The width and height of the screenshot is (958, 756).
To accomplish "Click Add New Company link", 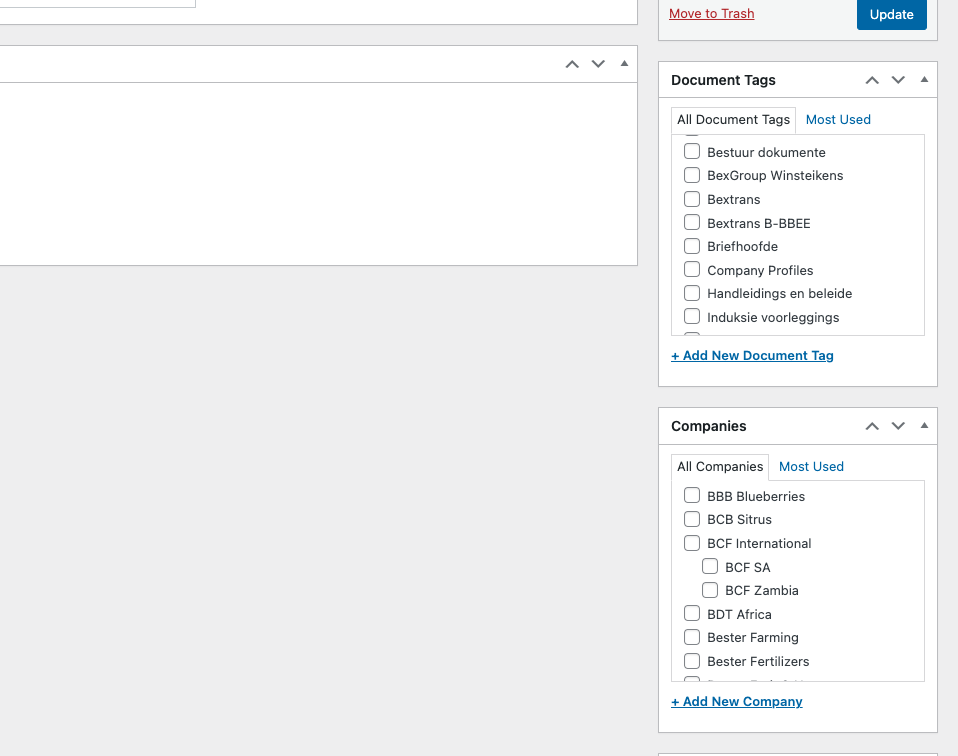I will tap(737, 702).
